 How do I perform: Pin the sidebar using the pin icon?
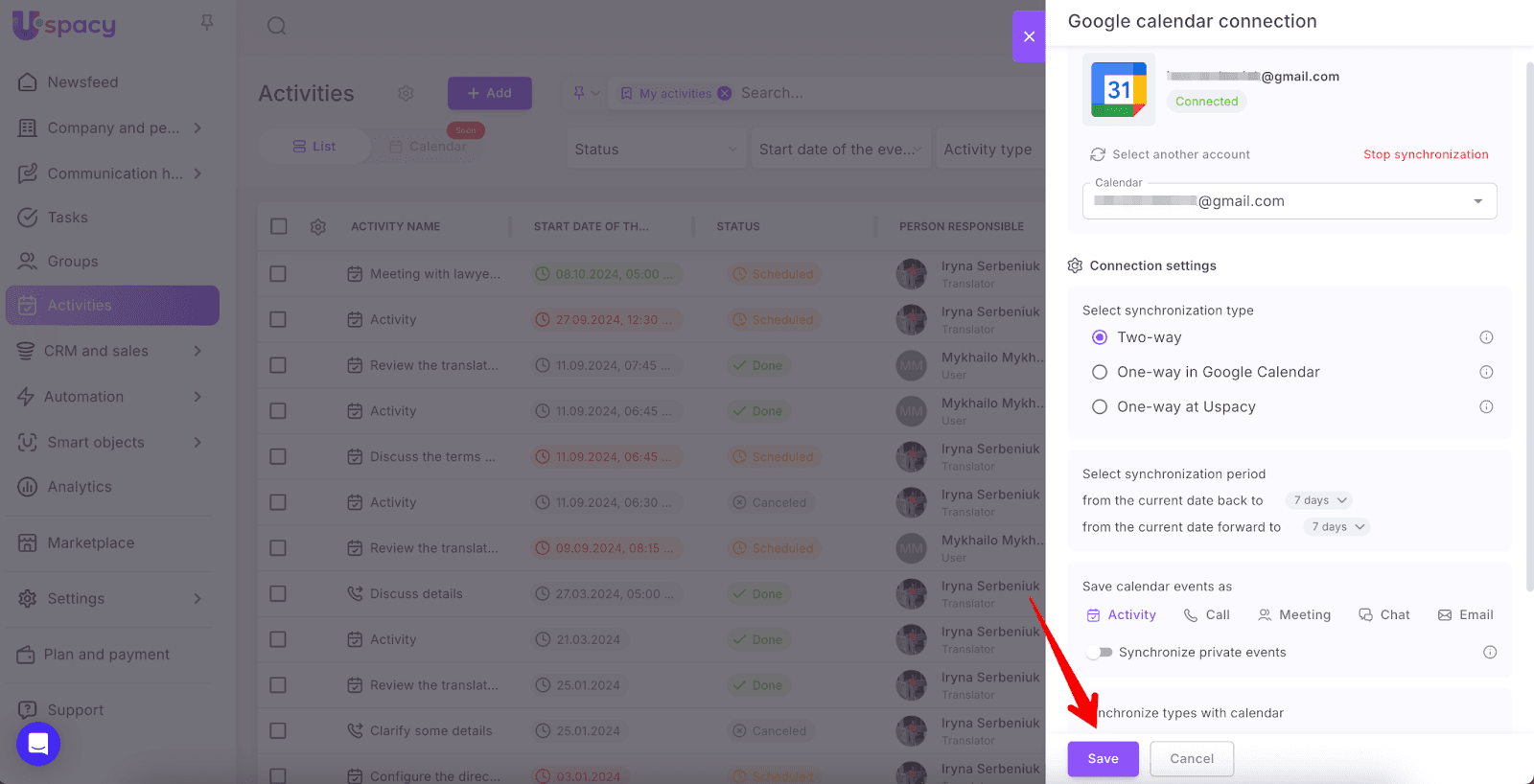click(x=207, y=22)
